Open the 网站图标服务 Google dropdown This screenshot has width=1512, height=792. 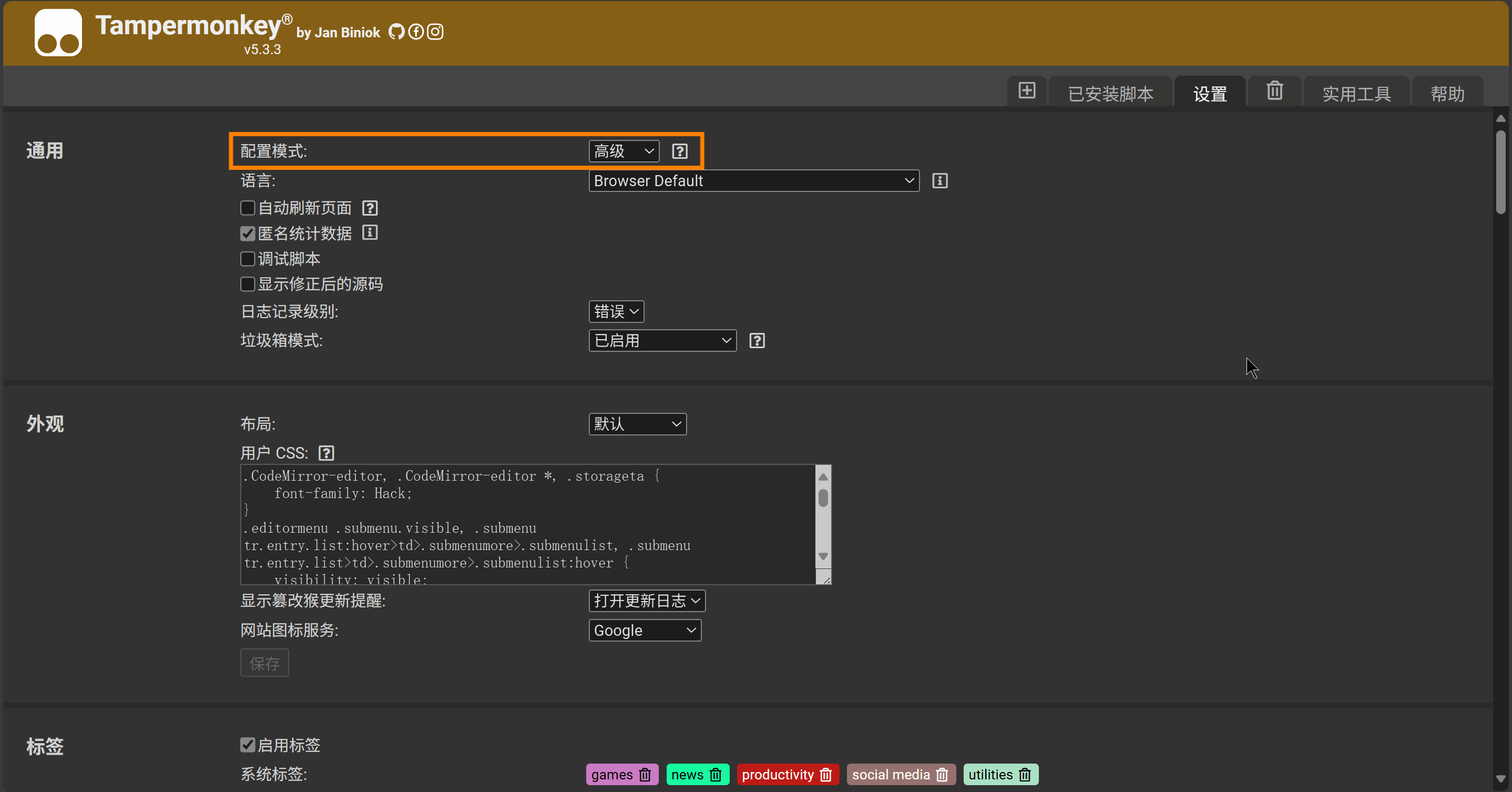(x=645, y=631)
